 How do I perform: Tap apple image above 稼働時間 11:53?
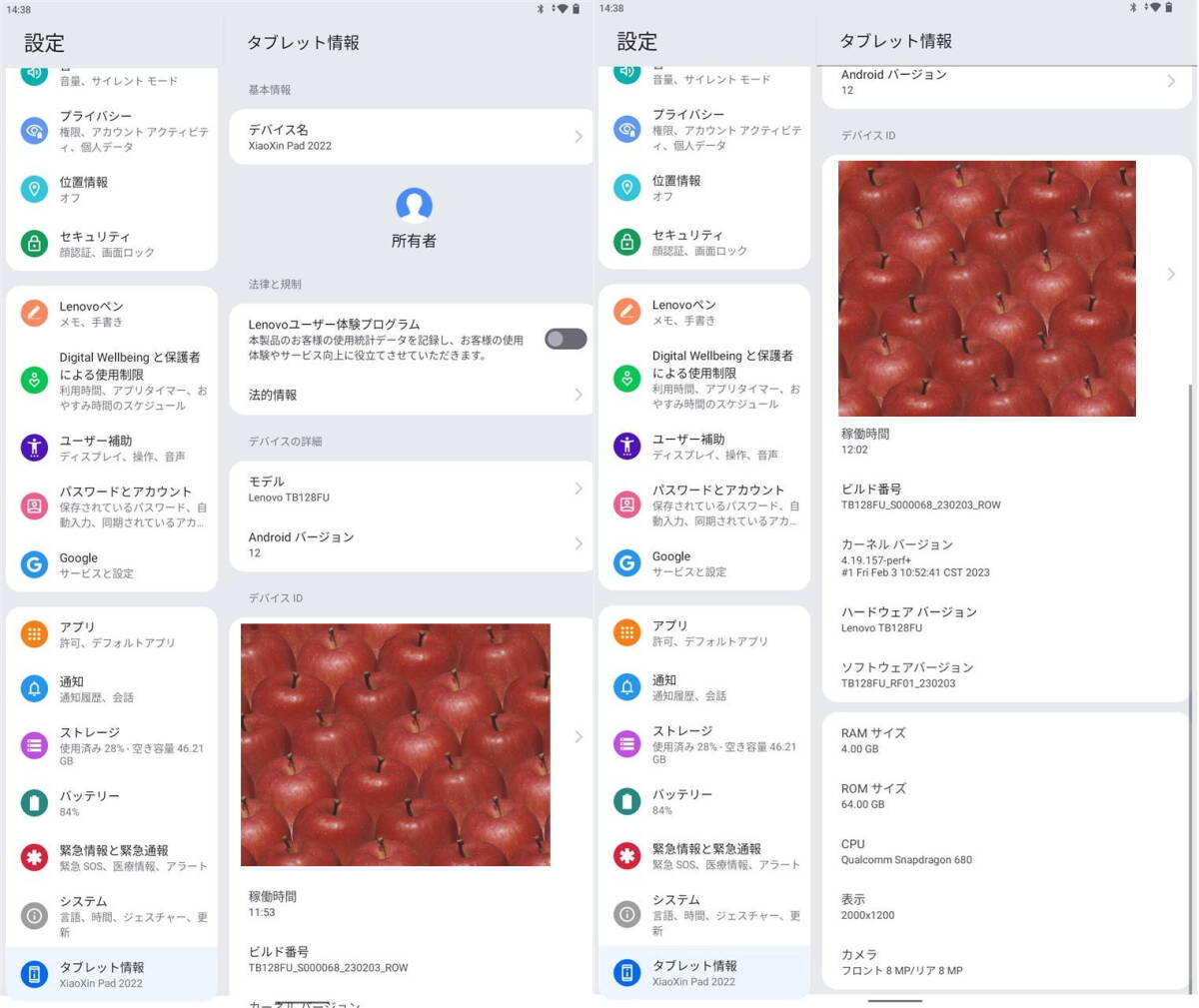point(396,744)
